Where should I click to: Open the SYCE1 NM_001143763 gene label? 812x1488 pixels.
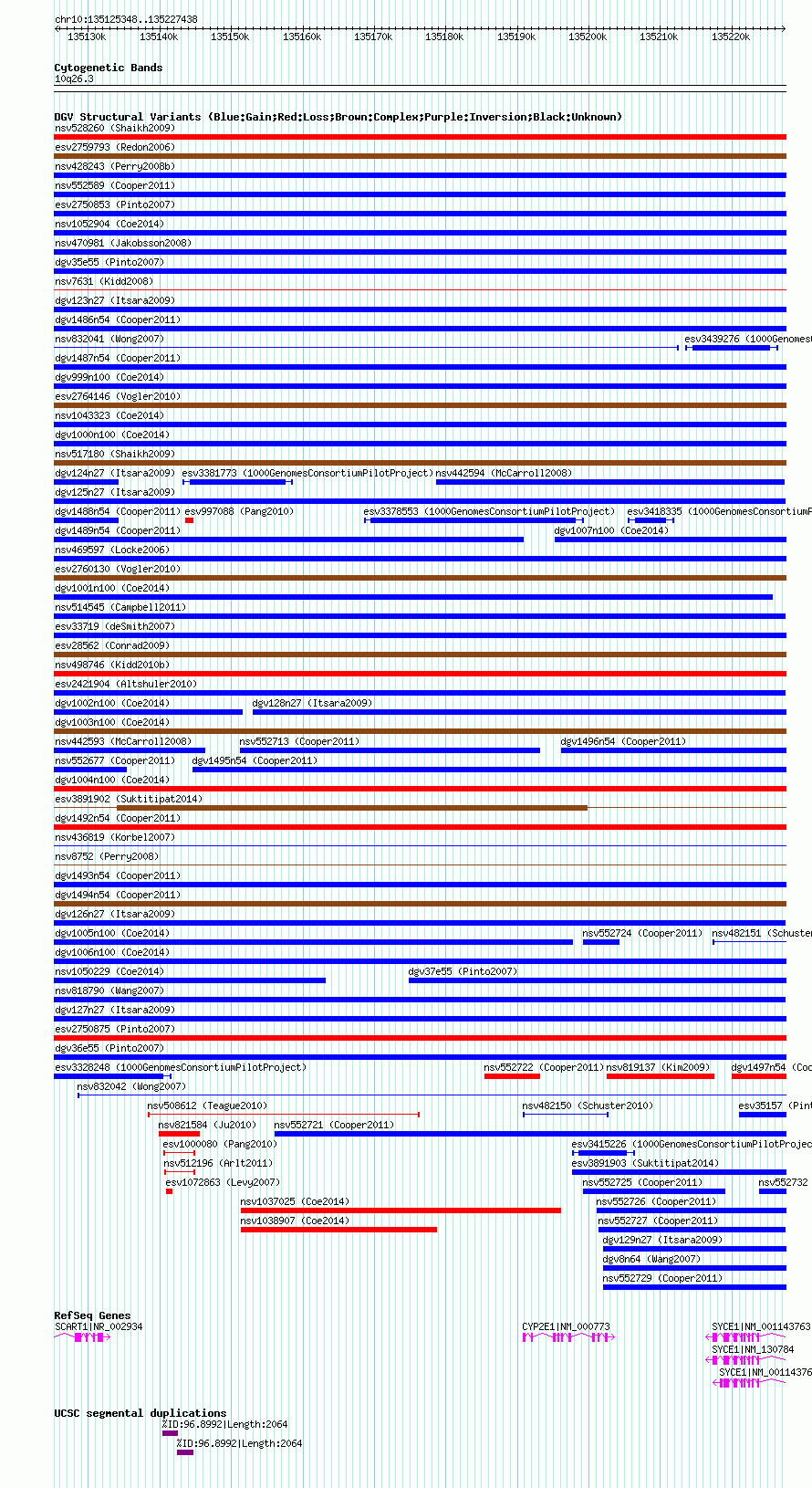(x=761, y=1326)
